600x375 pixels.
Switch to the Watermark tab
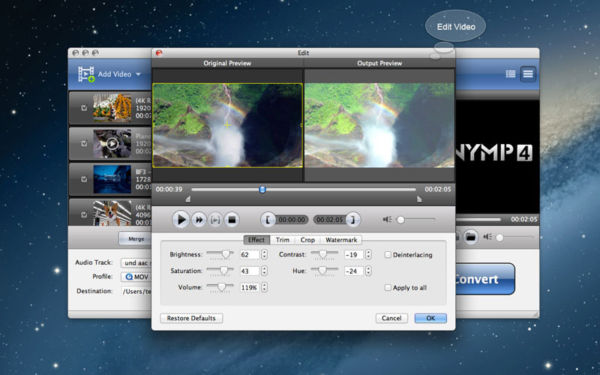[x=341, y=240]
